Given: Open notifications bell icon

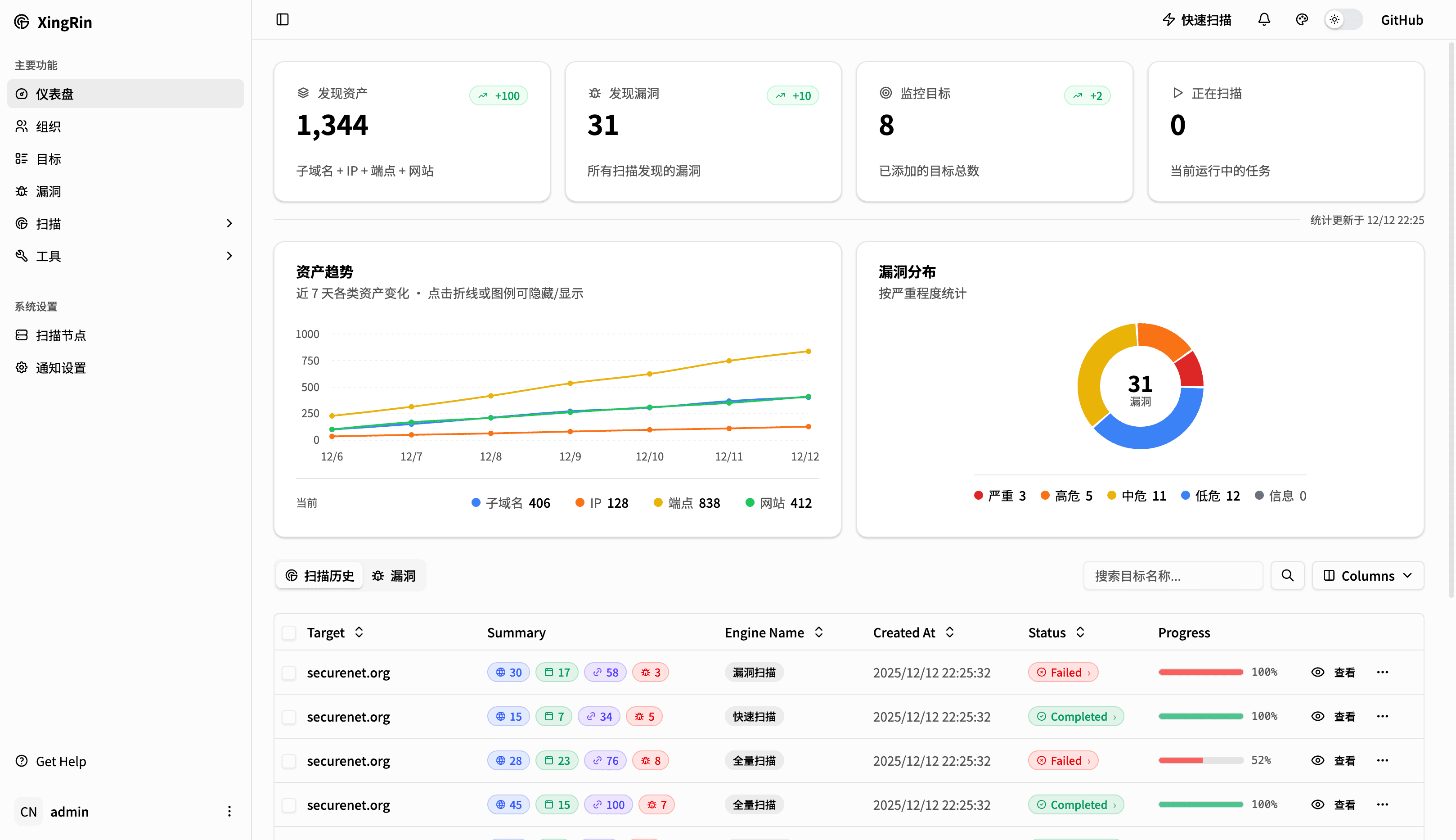Looking at the screenshot, I should (1264, 20).
